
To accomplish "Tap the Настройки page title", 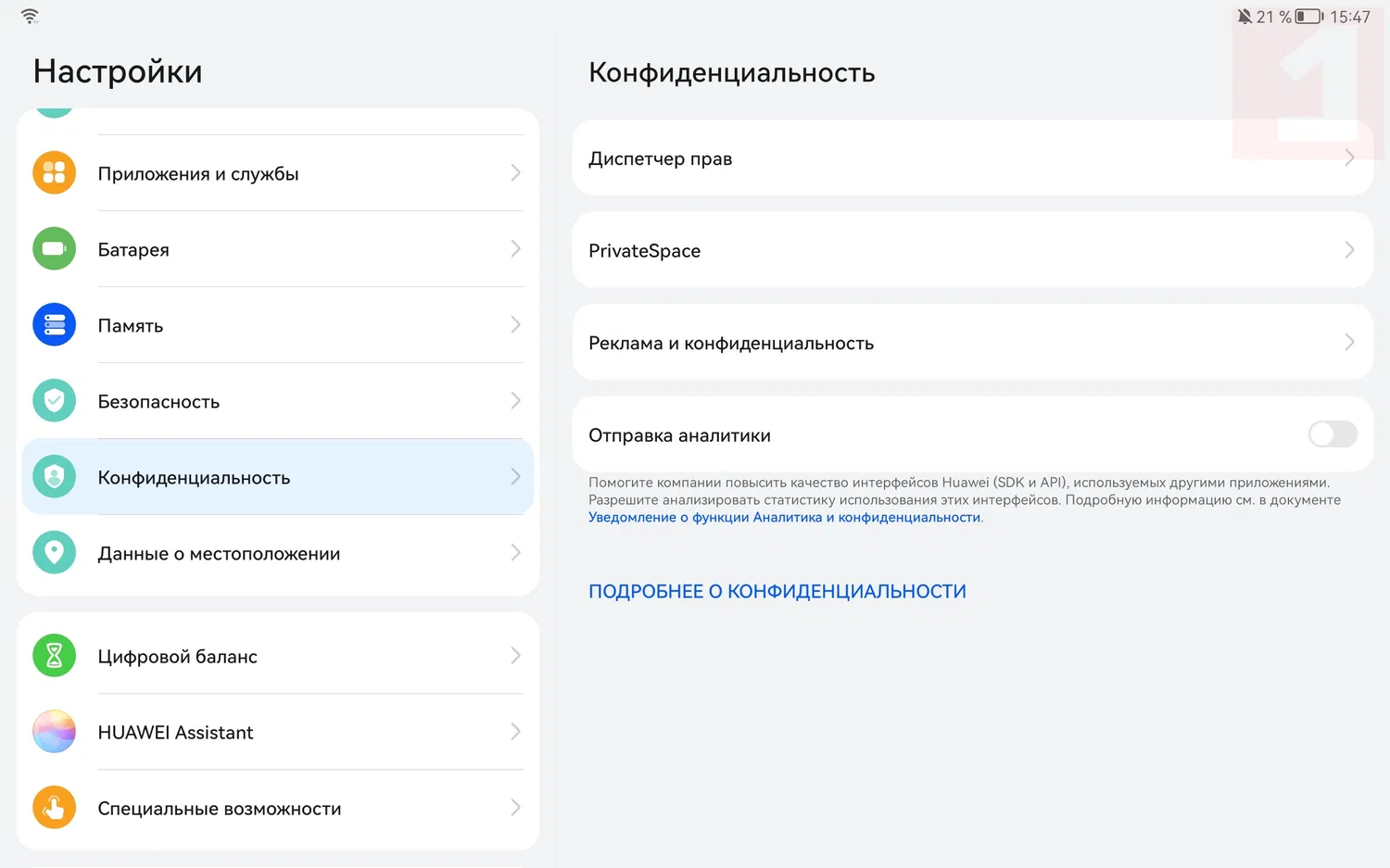I will click(118, 71).
